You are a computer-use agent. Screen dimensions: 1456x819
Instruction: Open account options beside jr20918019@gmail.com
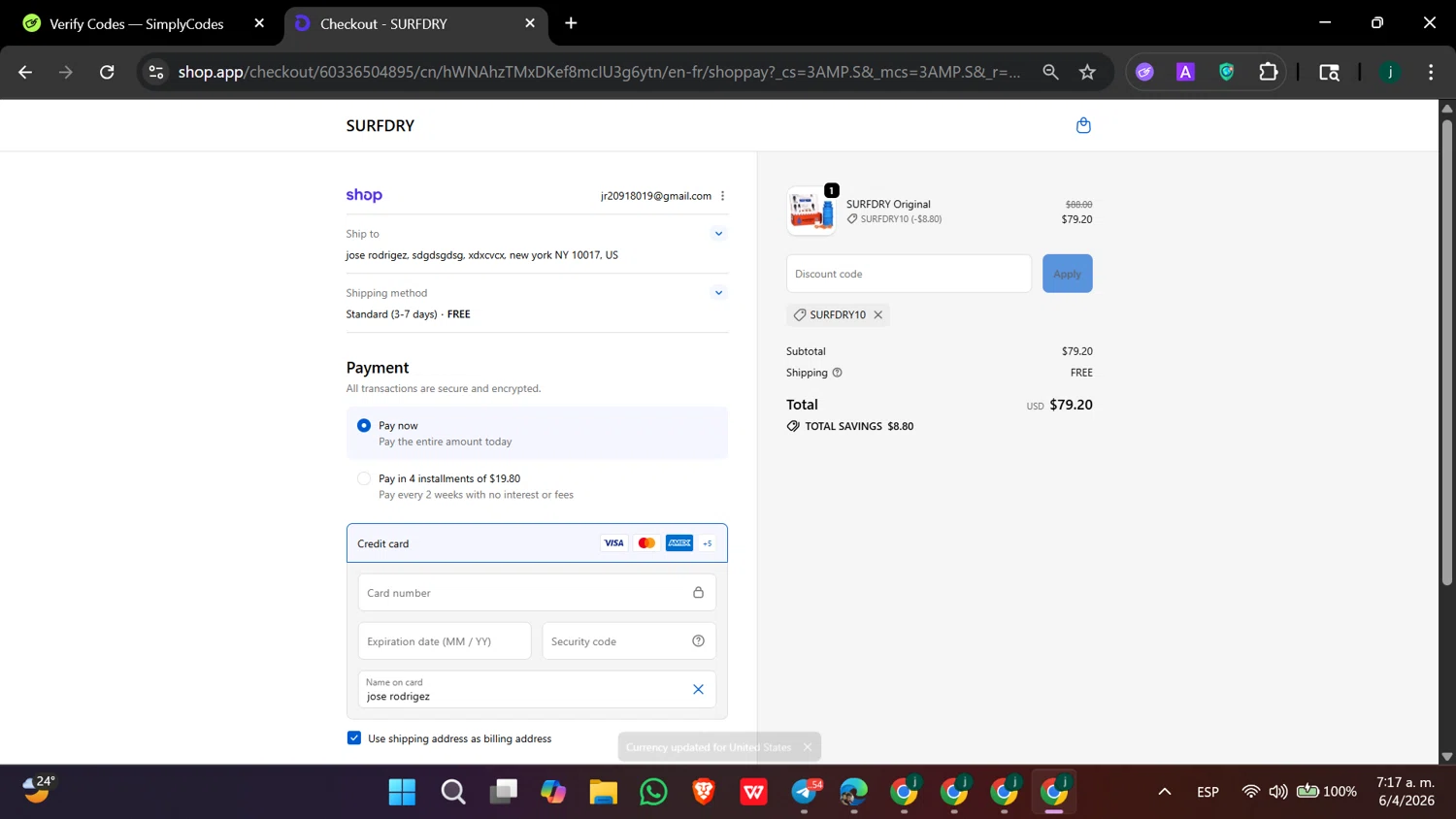click(x=722, y=196)
